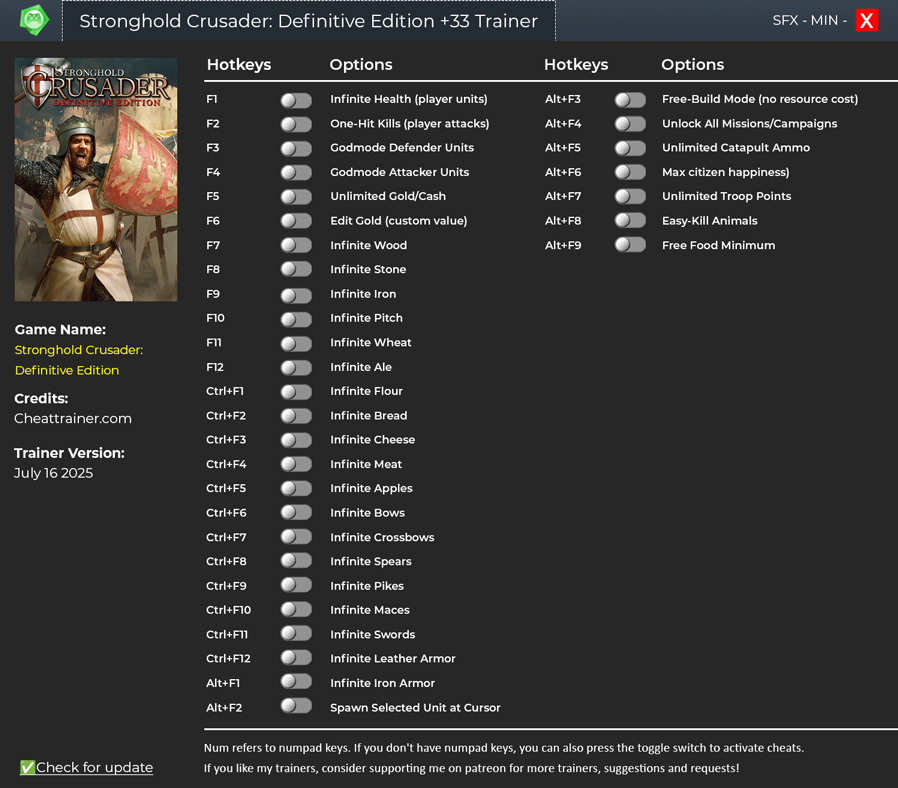Switch on Godmode Attacker Units

click(296, 172)
